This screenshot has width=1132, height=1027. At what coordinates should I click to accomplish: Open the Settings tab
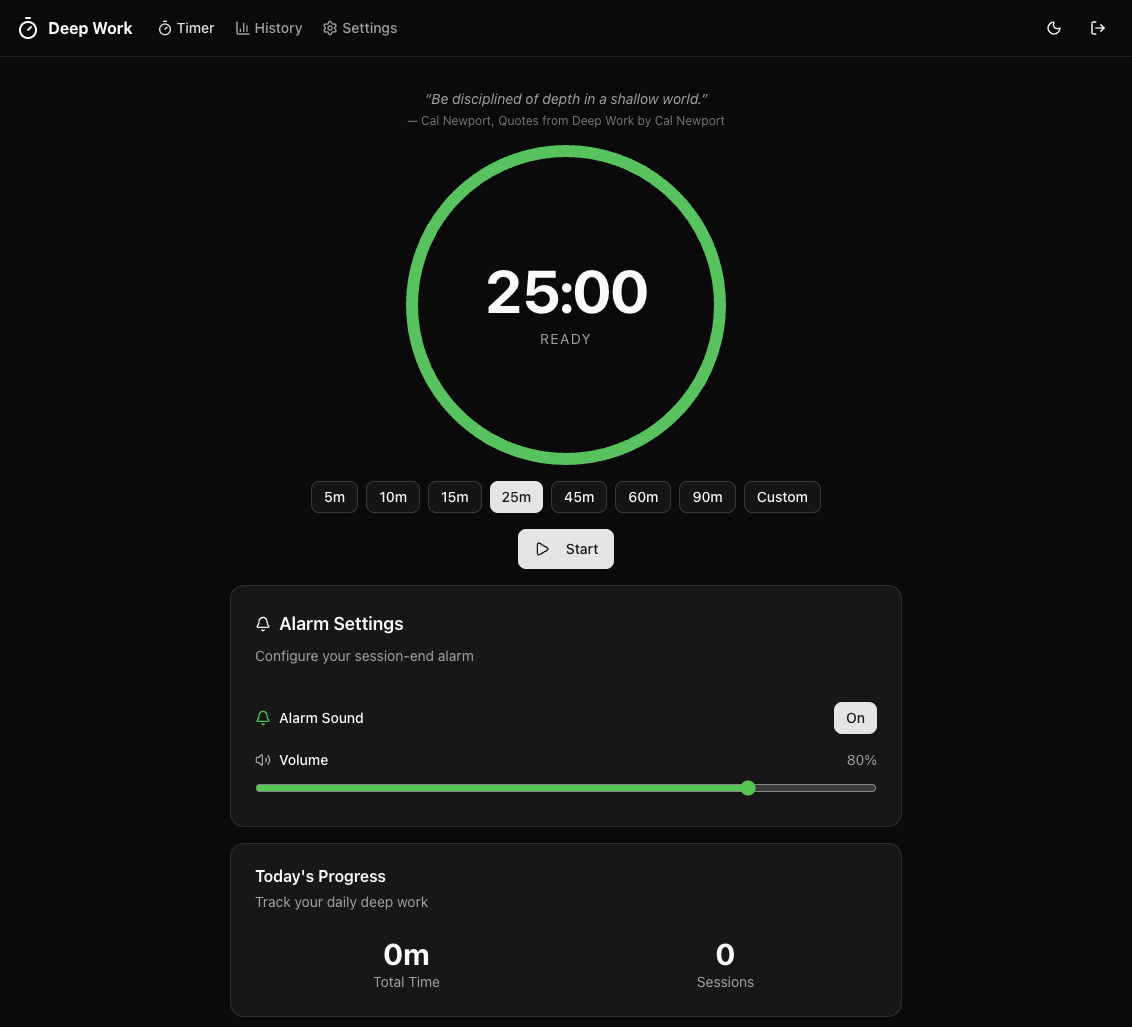360,28
